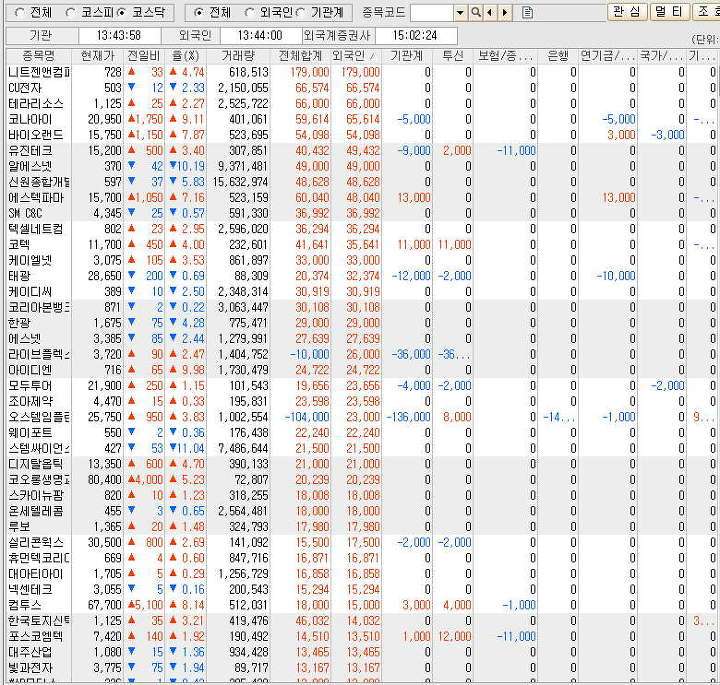Select the 니트젠앤컴퍼 stock row name
720x685 pixels.
39,72
